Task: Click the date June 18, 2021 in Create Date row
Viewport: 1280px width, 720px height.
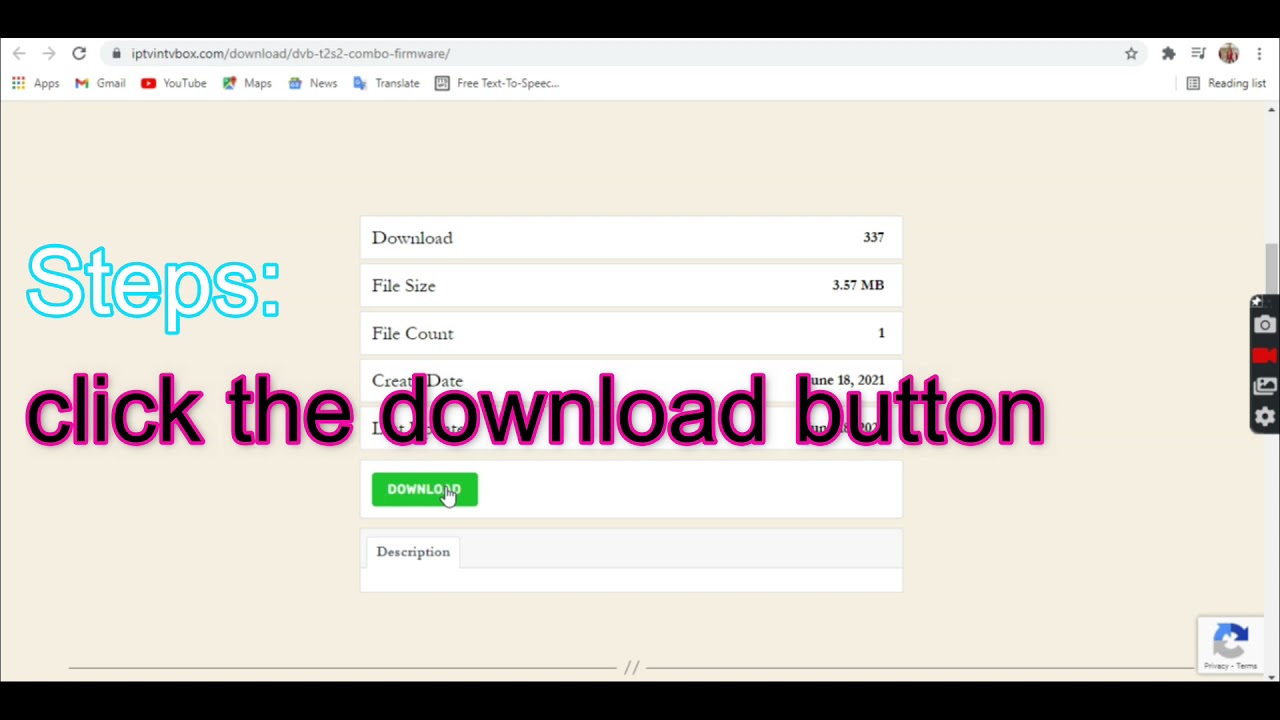Action: coord(845,380)
